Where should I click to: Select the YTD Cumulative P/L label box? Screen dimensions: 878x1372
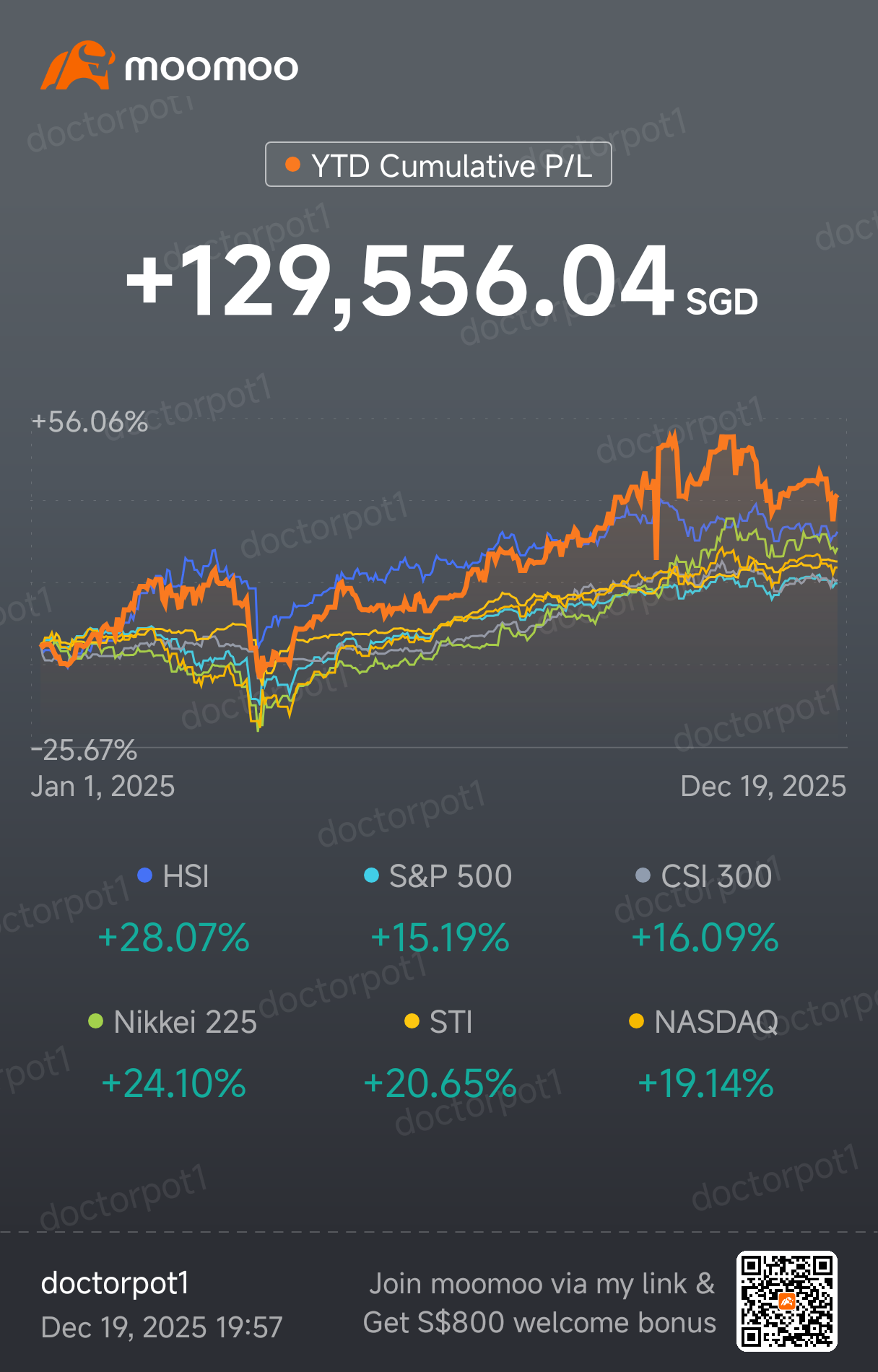(x=438, y=165)
